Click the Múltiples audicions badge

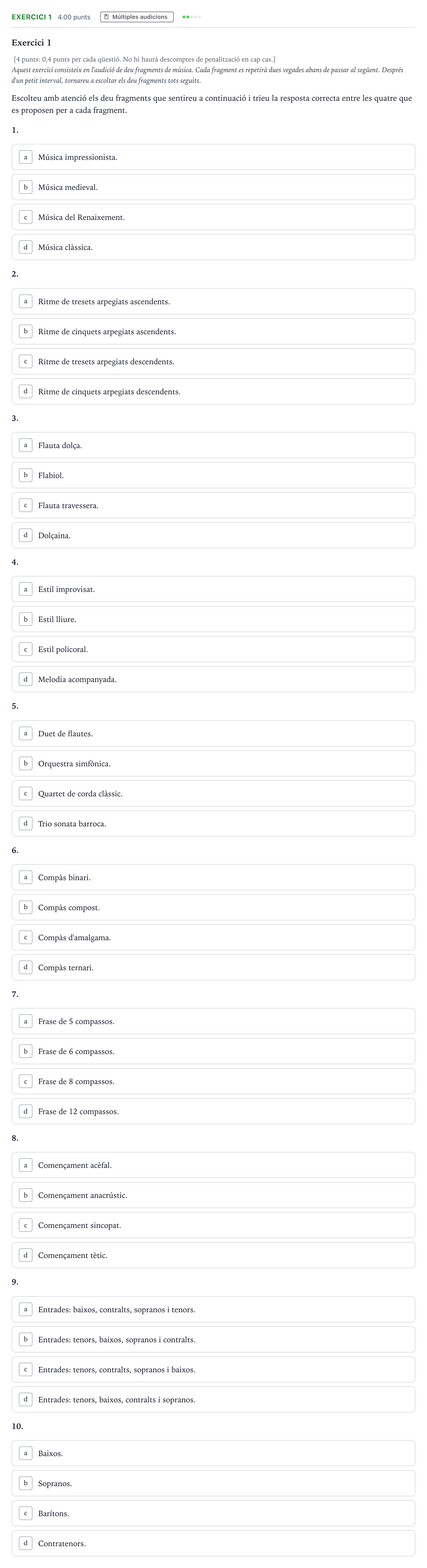point(136,17)
